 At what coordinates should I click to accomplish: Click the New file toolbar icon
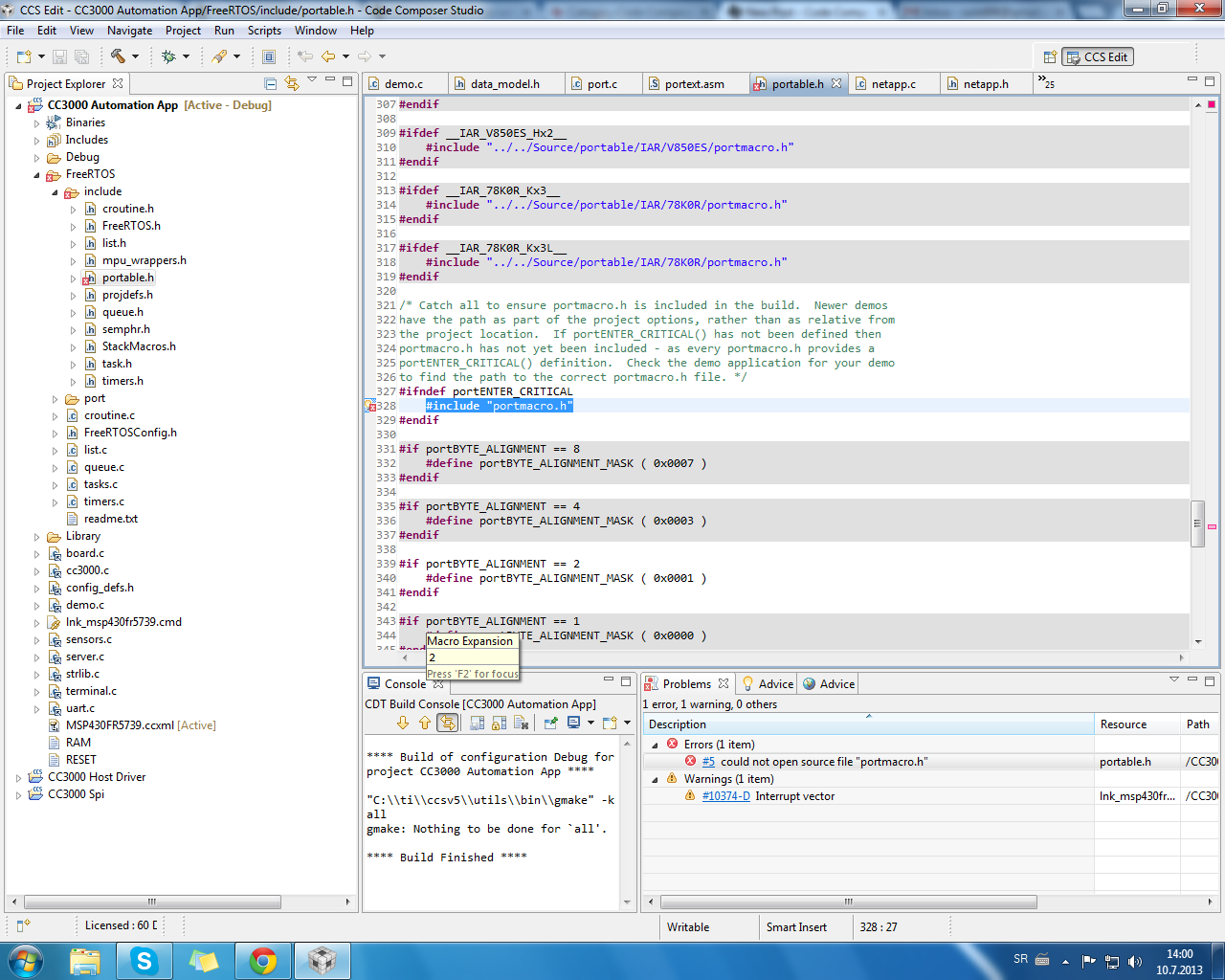(x=23, y=57)
